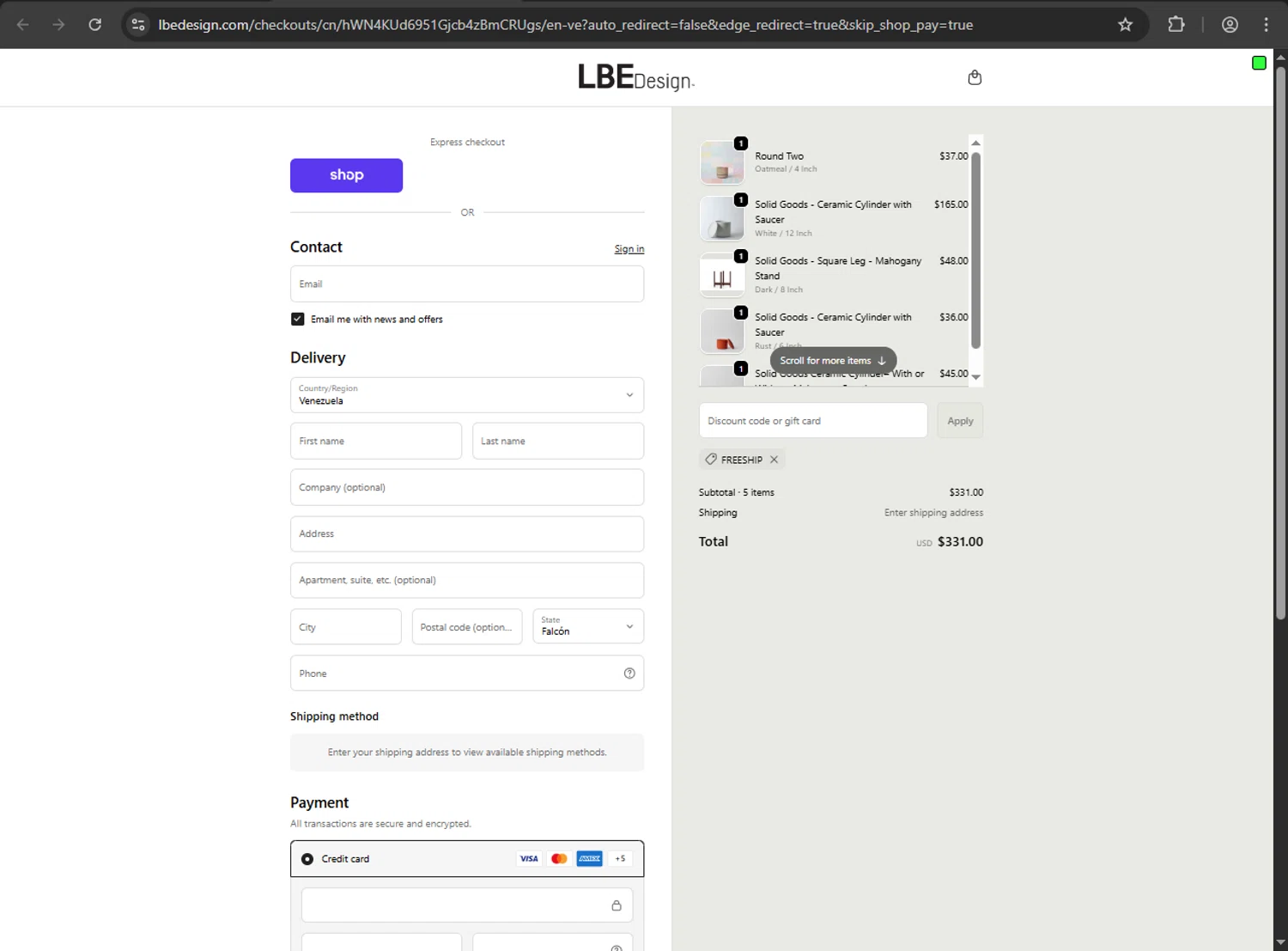Focus the Address field
Screen dimensions: 1288x951
[x=467, y=533]
